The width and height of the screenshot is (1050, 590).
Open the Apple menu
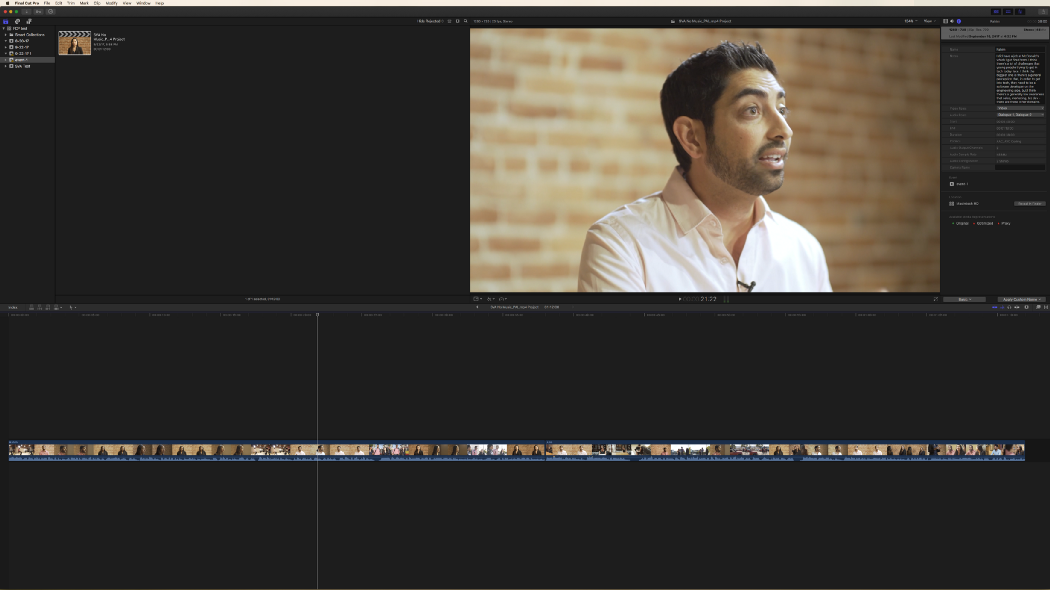coord(7,3)
